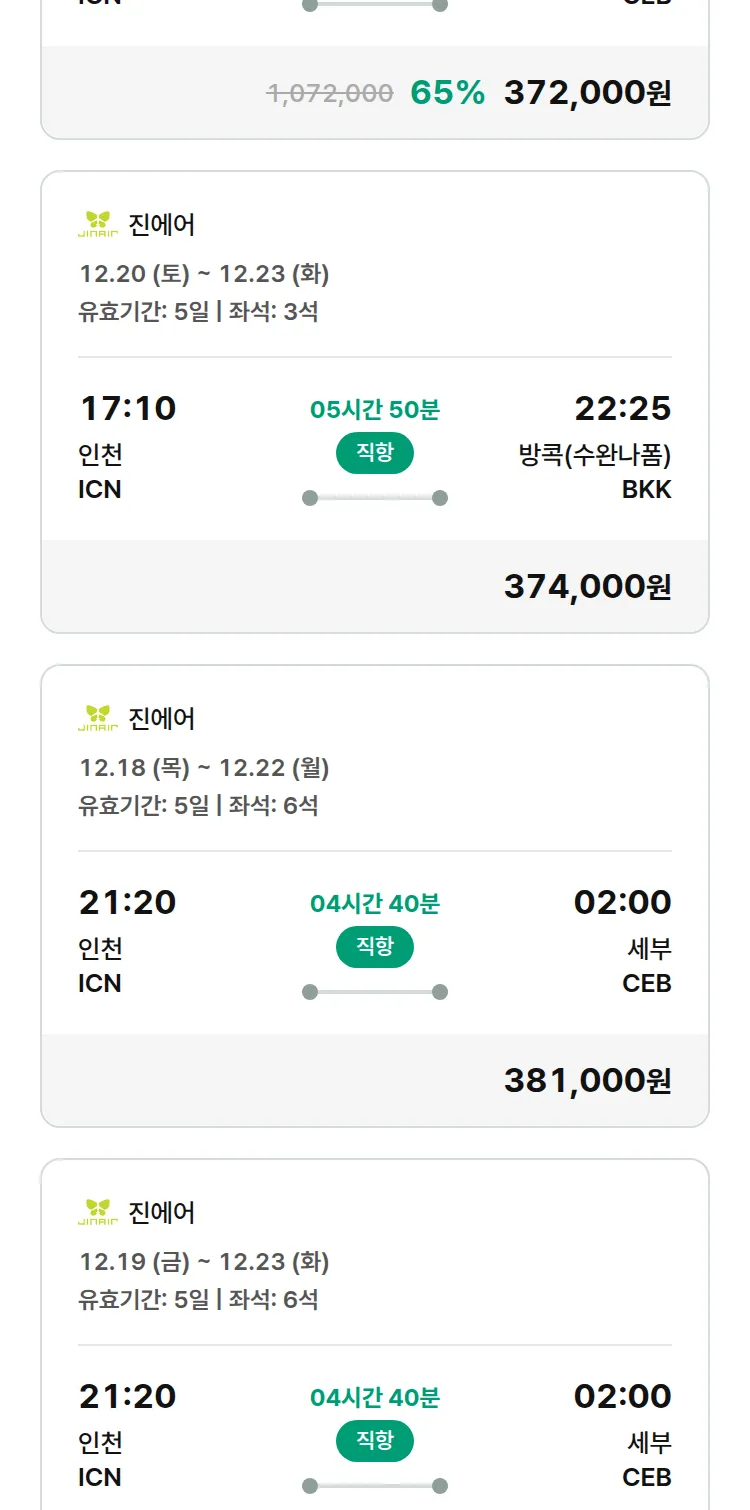This screenshot has width=750, height=1510.
Task: Click the 22:25 arrival time
Action: tap(622, 408)
